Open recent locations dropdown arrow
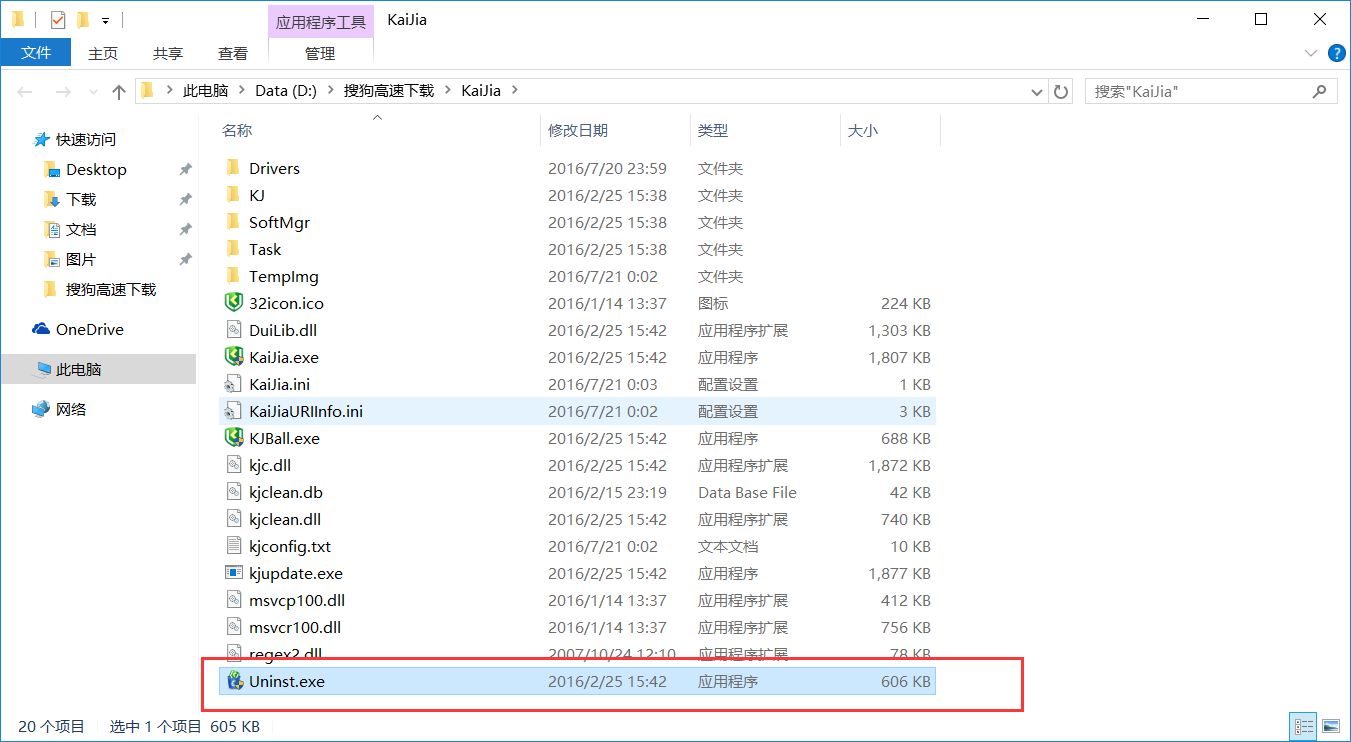 point(92,92)
